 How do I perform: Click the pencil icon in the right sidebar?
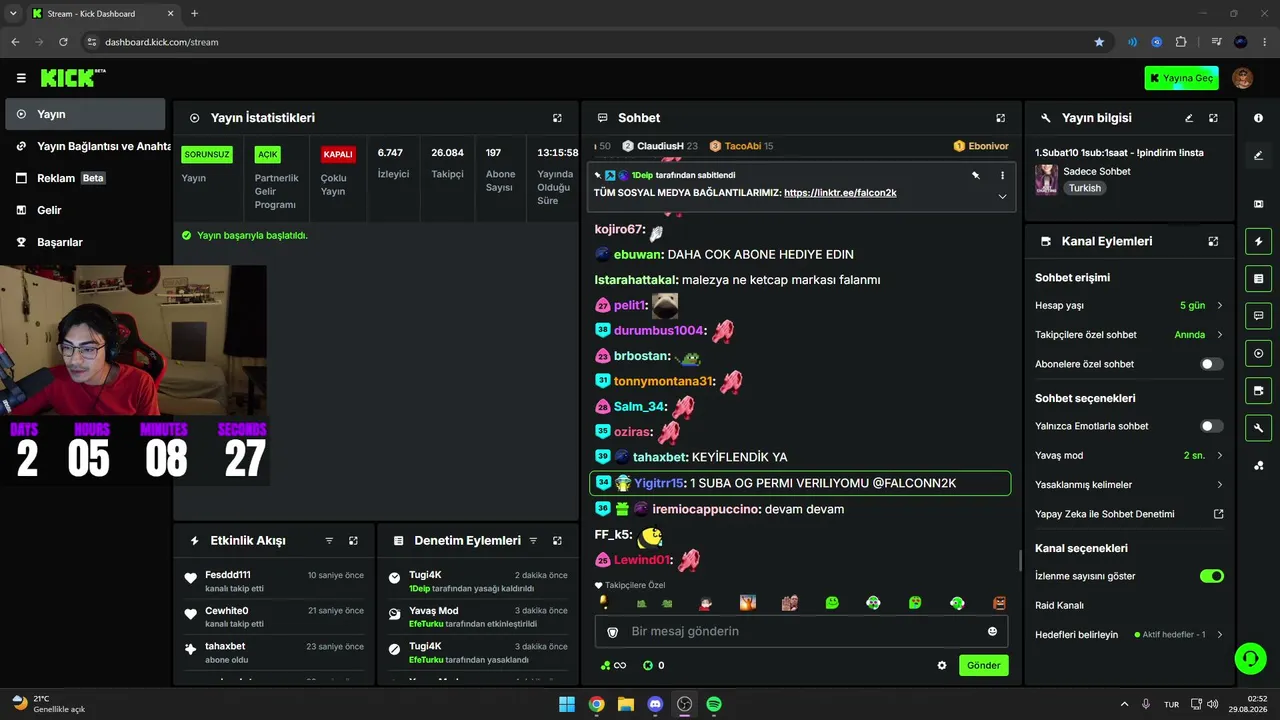coord(1258,156)
